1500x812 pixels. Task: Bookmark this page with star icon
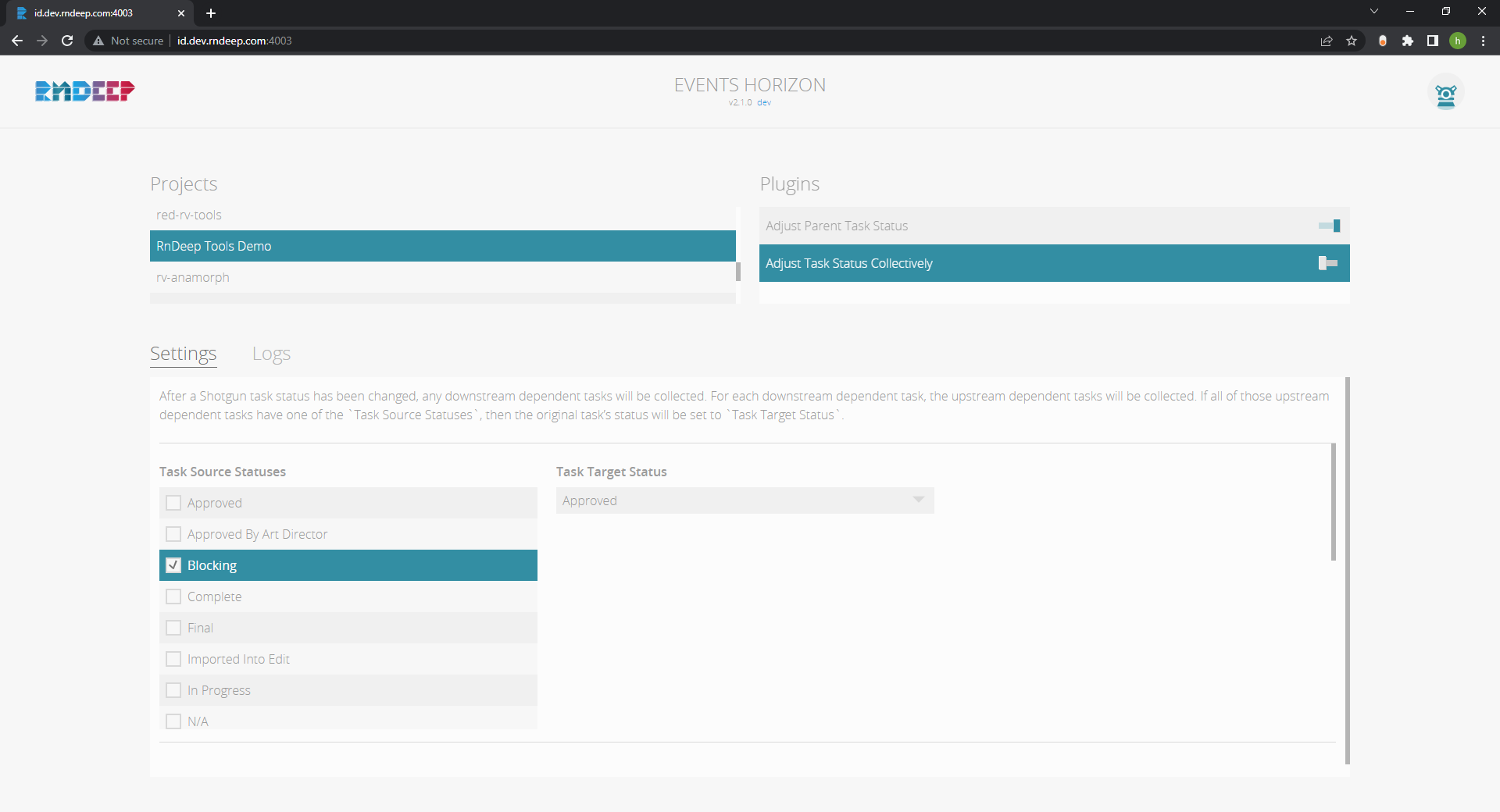(x=1352, y=41)
